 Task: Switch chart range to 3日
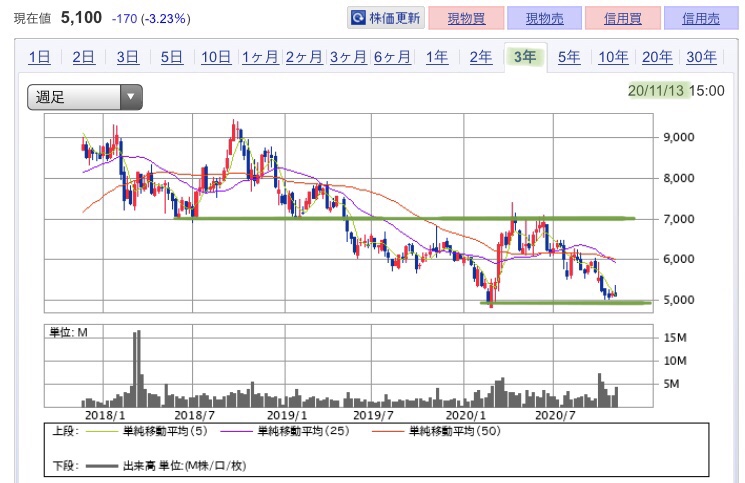[127, 57]
